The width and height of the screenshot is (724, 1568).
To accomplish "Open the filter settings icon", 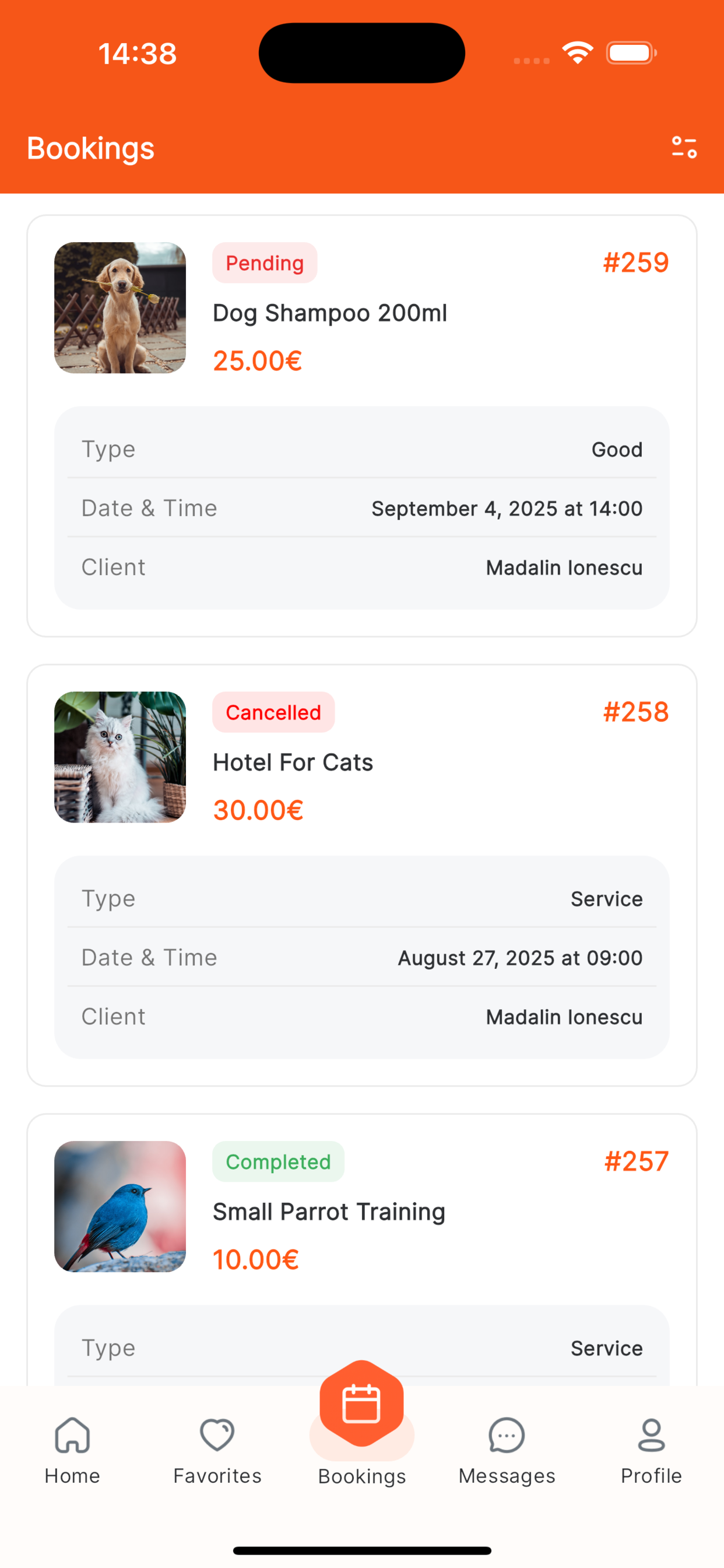I will coord(684,148).
